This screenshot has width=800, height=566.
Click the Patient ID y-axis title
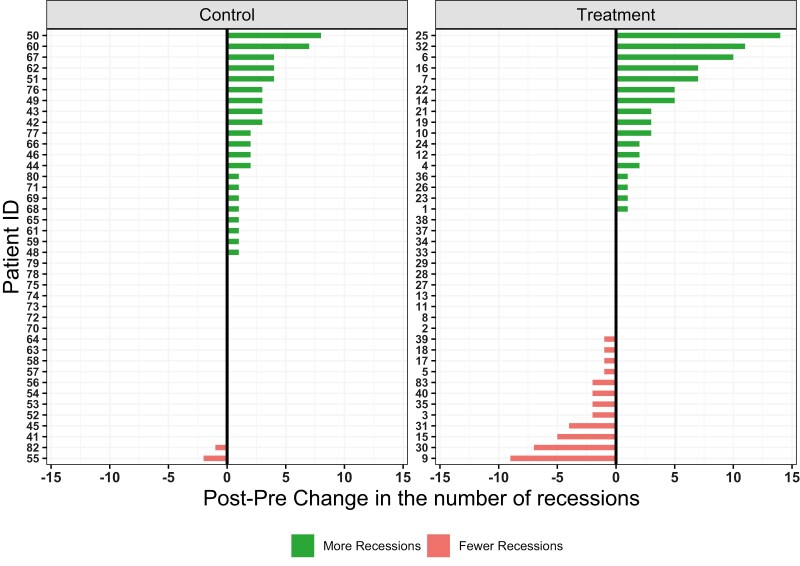(x=14, y=247)
